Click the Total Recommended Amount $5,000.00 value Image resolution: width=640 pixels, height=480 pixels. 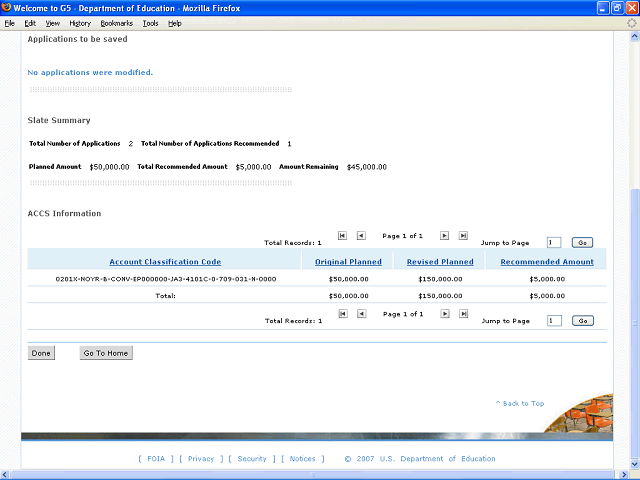(x=253, y=167)
